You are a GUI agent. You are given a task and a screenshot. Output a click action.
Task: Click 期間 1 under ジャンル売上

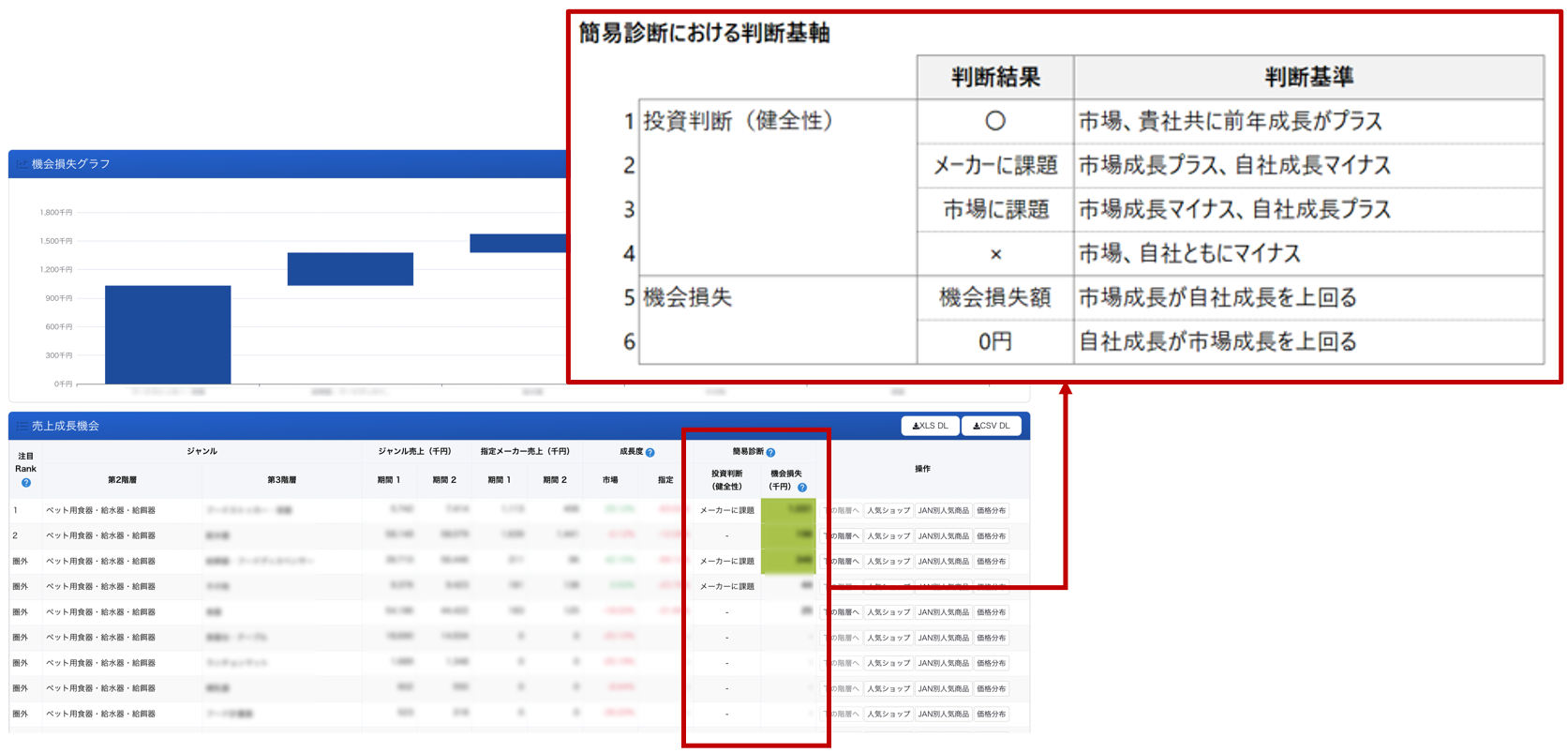tap(388, 479)
